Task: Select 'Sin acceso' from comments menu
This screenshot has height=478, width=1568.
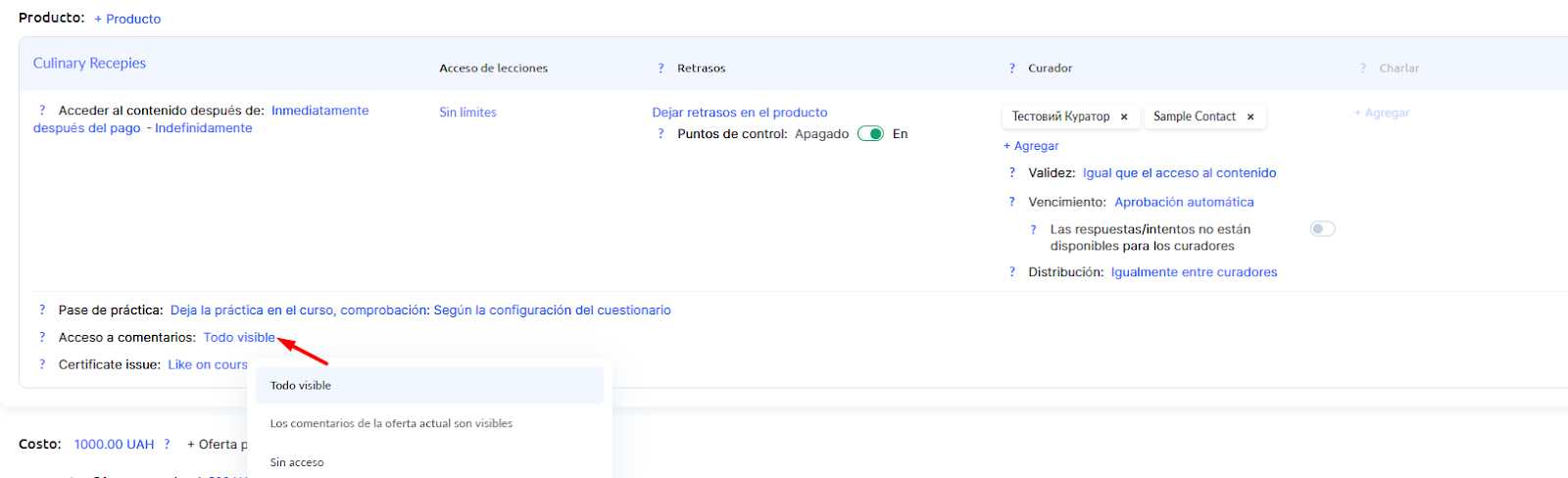Action: click(297, 462)
